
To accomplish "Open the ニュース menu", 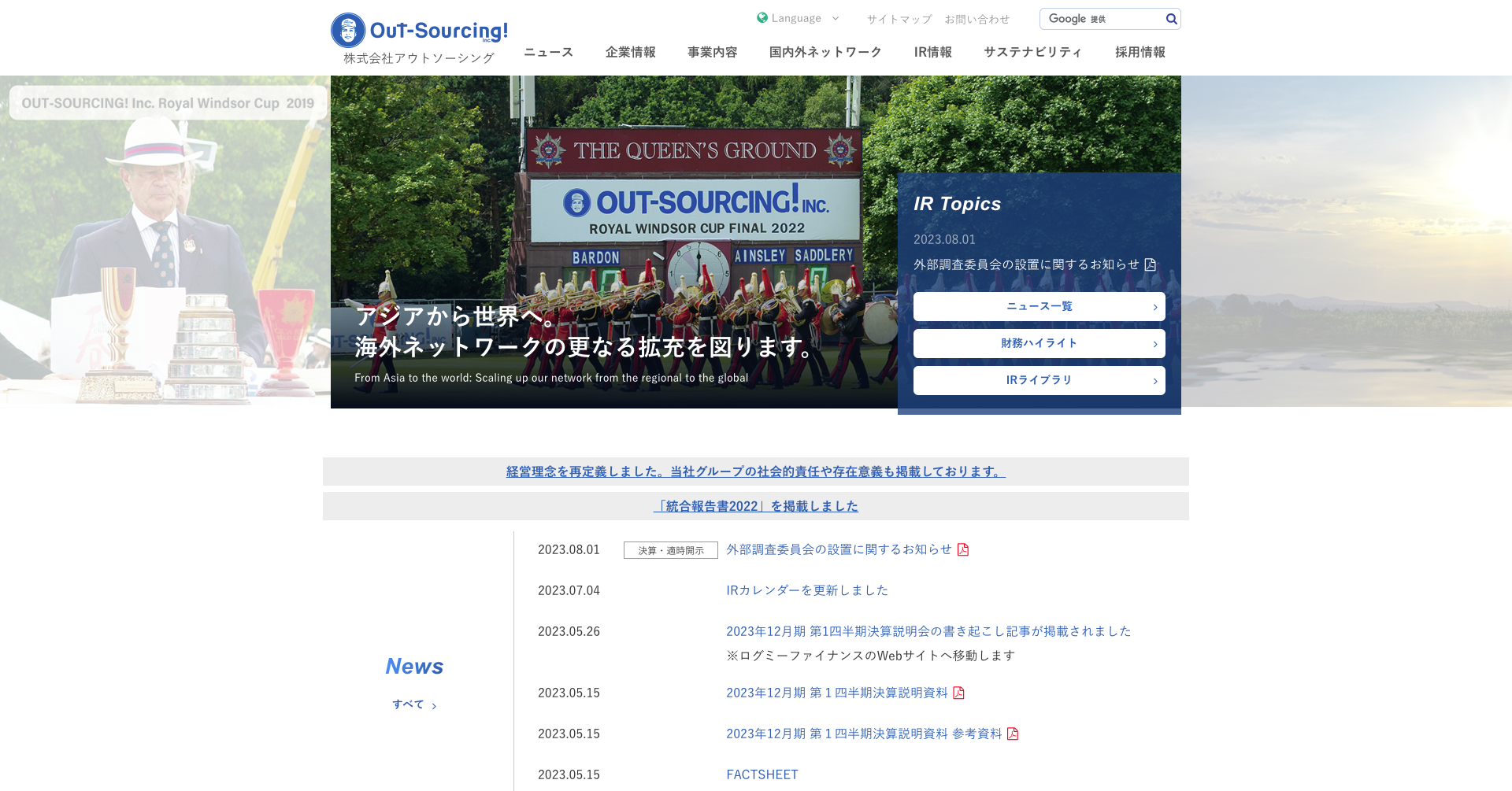I will coord(549,52).
